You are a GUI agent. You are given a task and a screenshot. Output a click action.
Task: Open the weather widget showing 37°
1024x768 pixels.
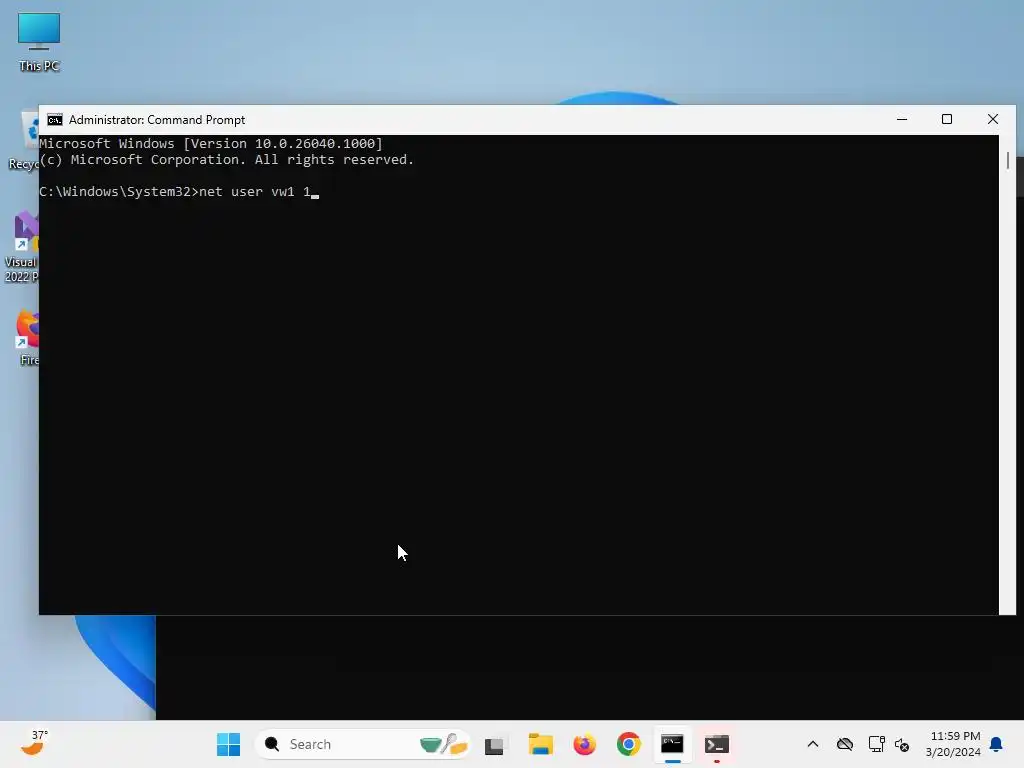35,743
